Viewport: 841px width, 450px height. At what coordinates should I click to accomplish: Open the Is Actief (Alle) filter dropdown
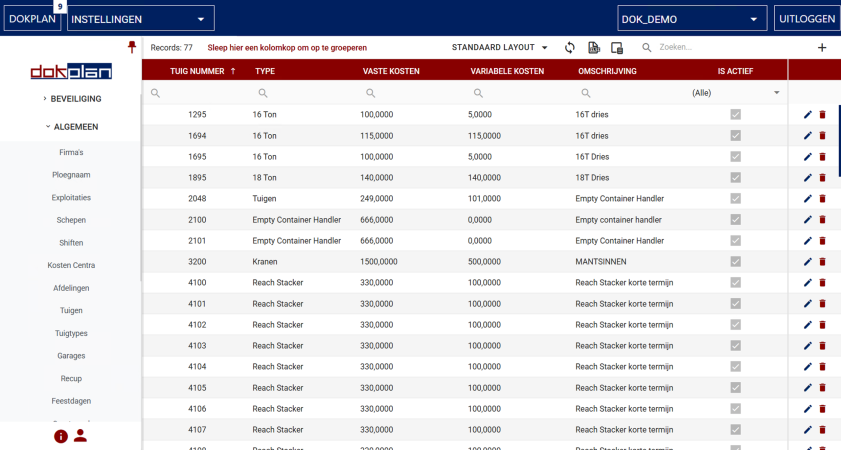(735, 92)
